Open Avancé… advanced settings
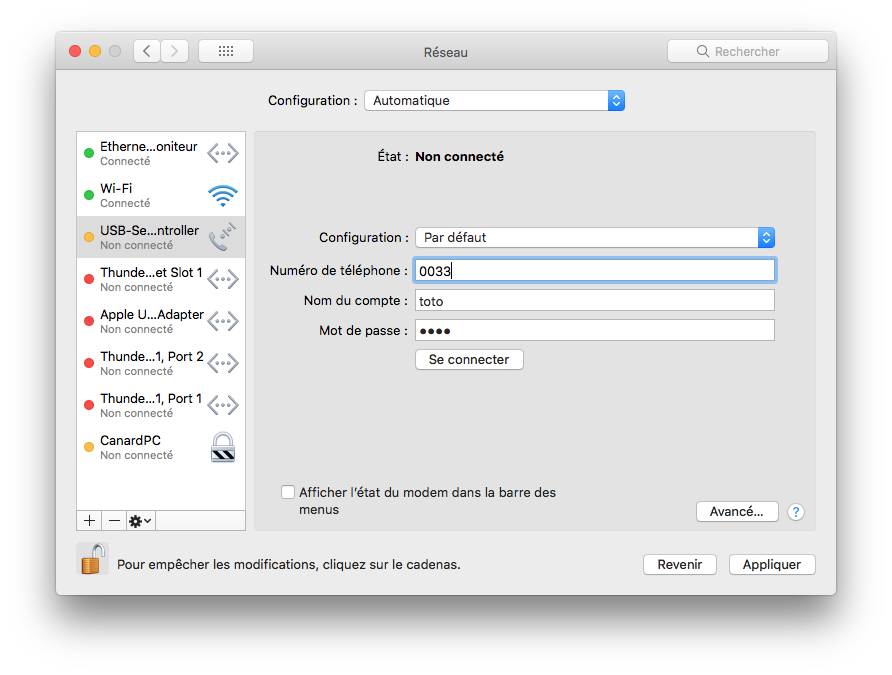 tap(737, 511)
